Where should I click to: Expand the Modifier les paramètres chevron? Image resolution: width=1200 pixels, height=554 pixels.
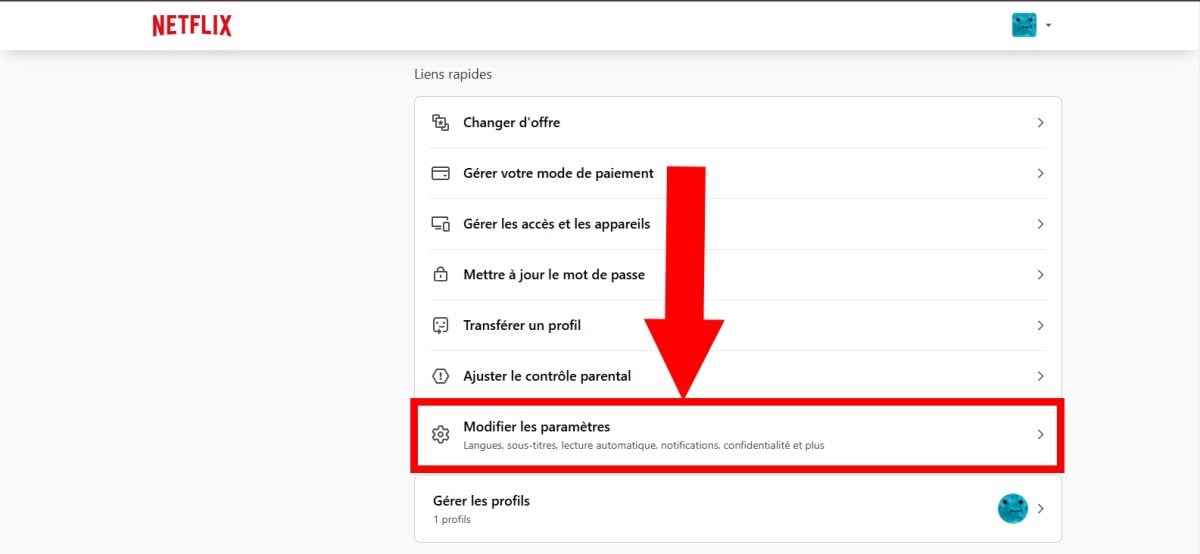pyautogui.click(x=1040, y=434)
